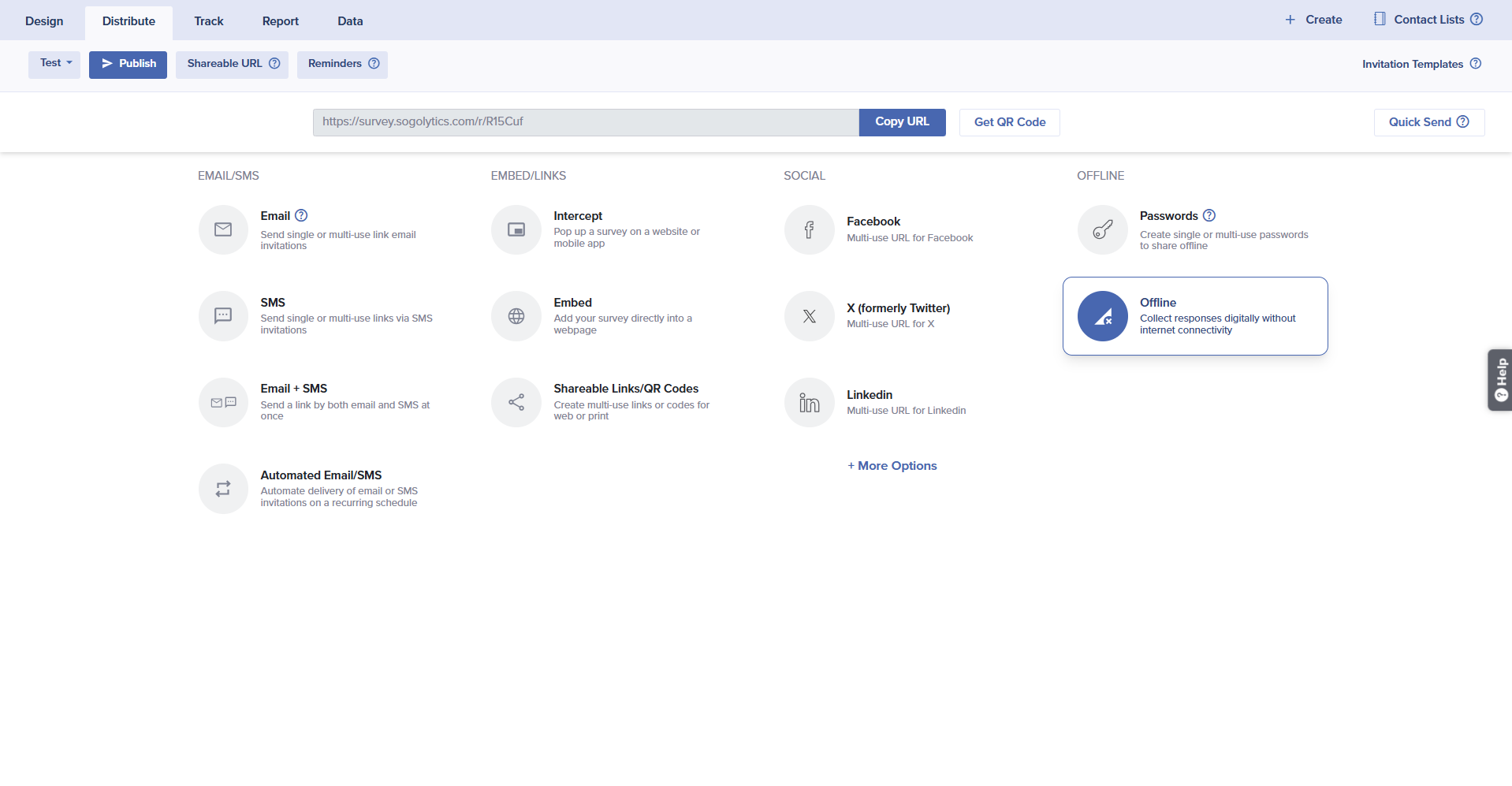This screenshot has height=786, width=1512.
Task: Click the X (formerly Twitter) icon
Action: [x=809, y=316]
